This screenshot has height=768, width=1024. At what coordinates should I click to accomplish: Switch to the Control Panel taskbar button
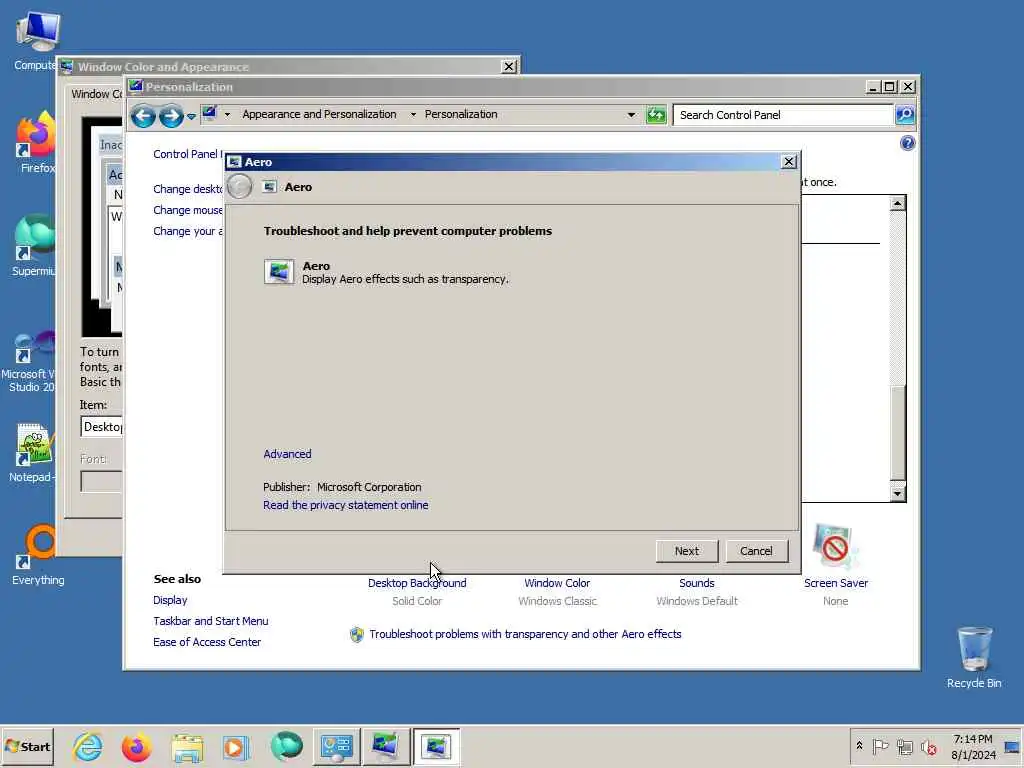click(336, 746)
